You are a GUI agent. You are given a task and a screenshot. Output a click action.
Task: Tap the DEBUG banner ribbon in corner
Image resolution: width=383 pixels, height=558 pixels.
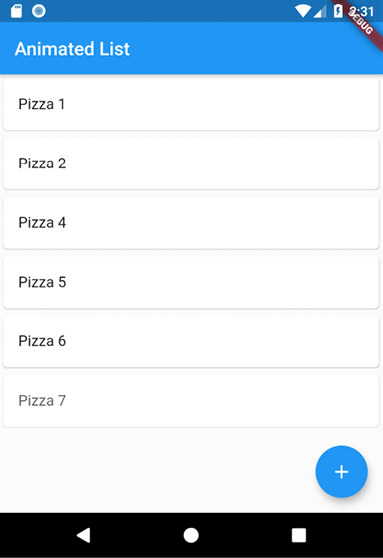361,23
